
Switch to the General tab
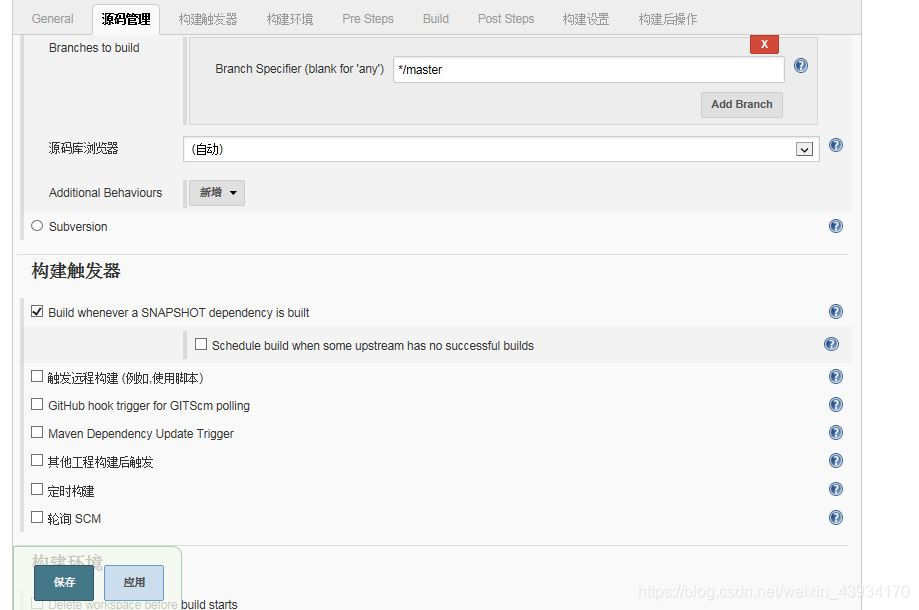[x=53, y=19]
